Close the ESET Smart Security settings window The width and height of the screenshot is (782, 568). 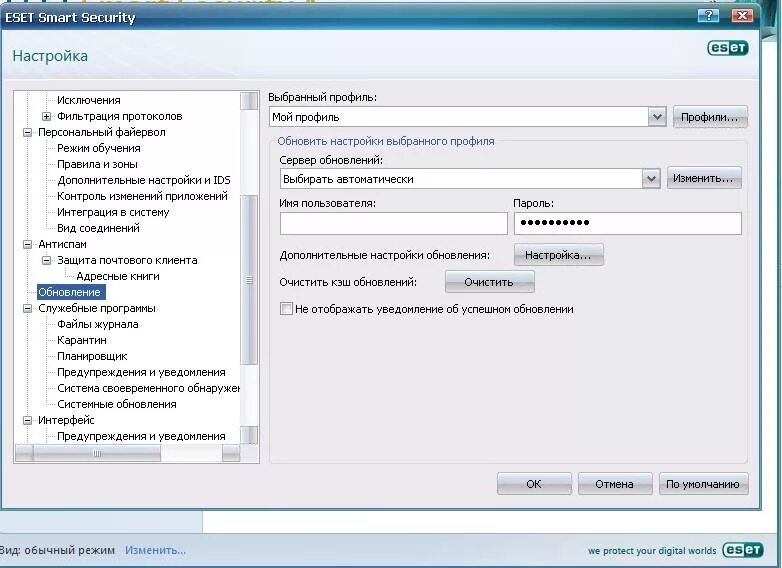pos(742,15)
